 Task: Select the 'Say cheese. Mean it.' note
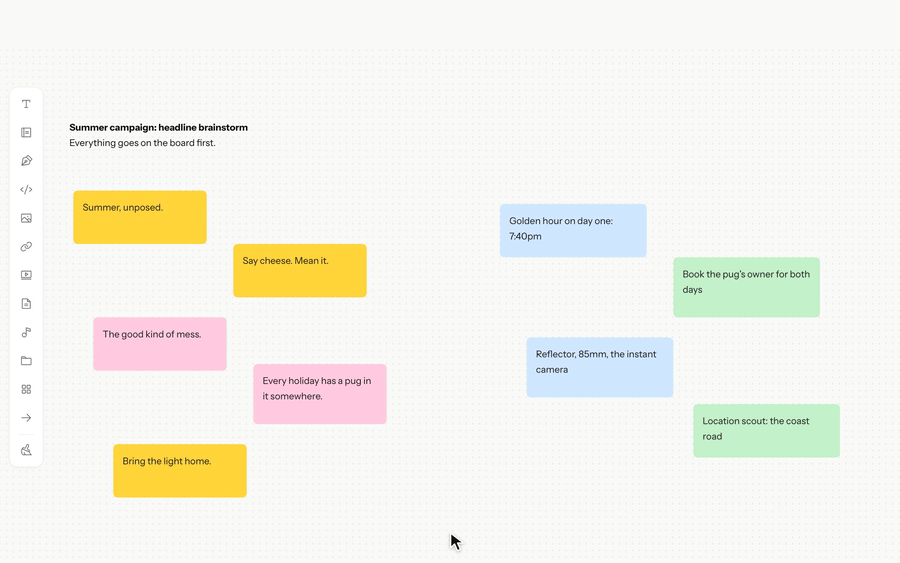tap(300, 270)
